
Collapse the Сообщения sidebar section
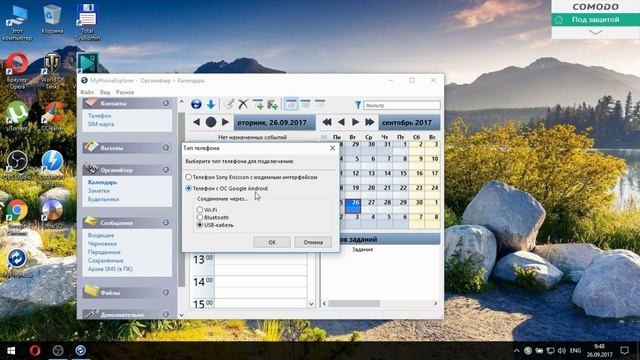click(166, 222)
